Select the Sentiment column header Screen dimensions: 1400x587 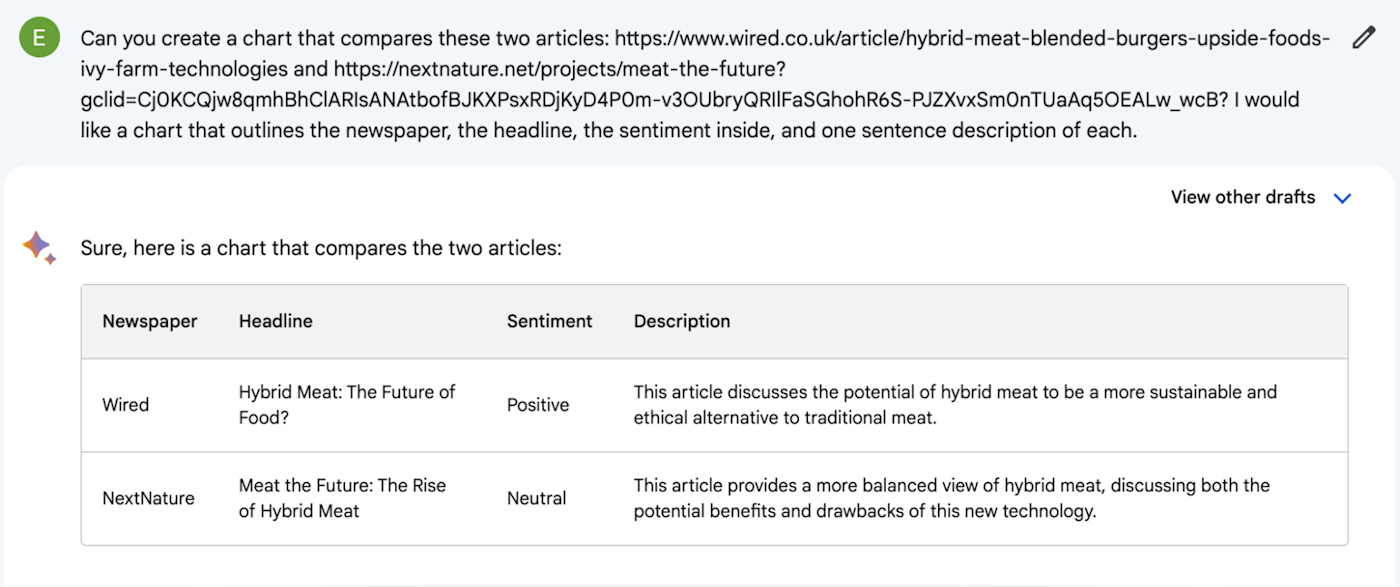coord(549,321)
